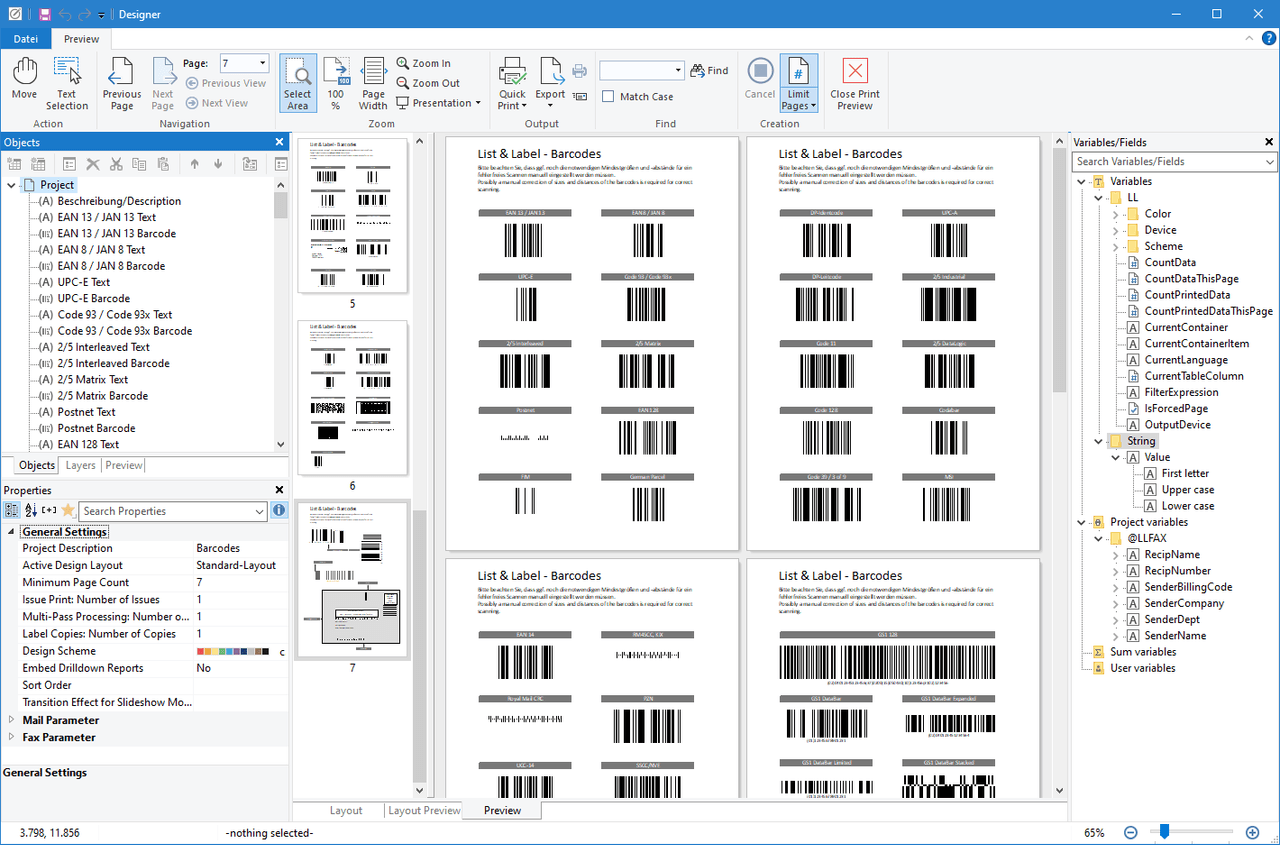
Task: Sort properties alphabetically
Action: point(30,511)
